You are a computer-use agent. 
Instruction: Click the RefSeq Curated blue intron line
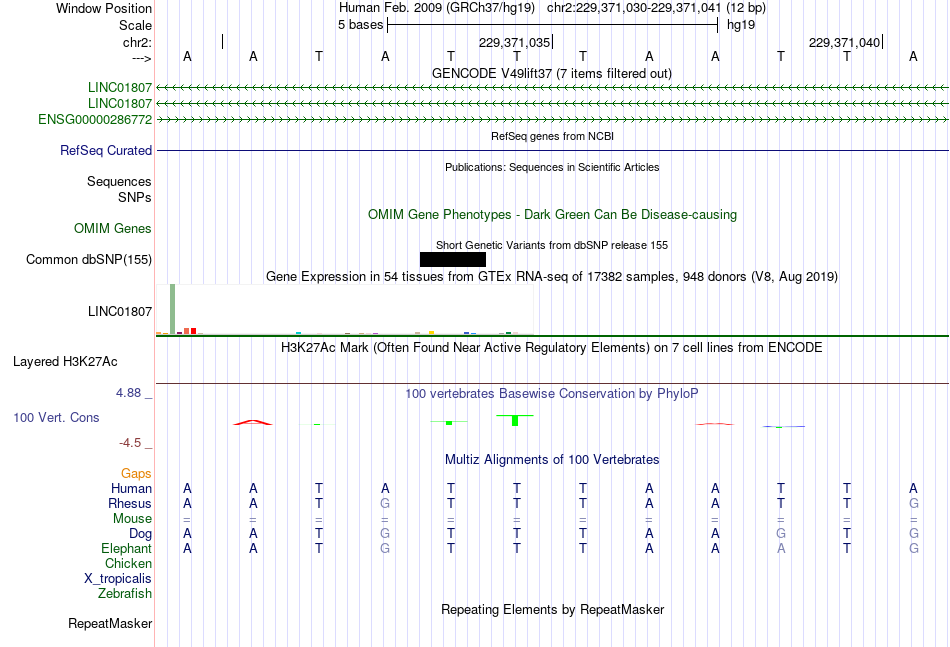pos(553,150)
